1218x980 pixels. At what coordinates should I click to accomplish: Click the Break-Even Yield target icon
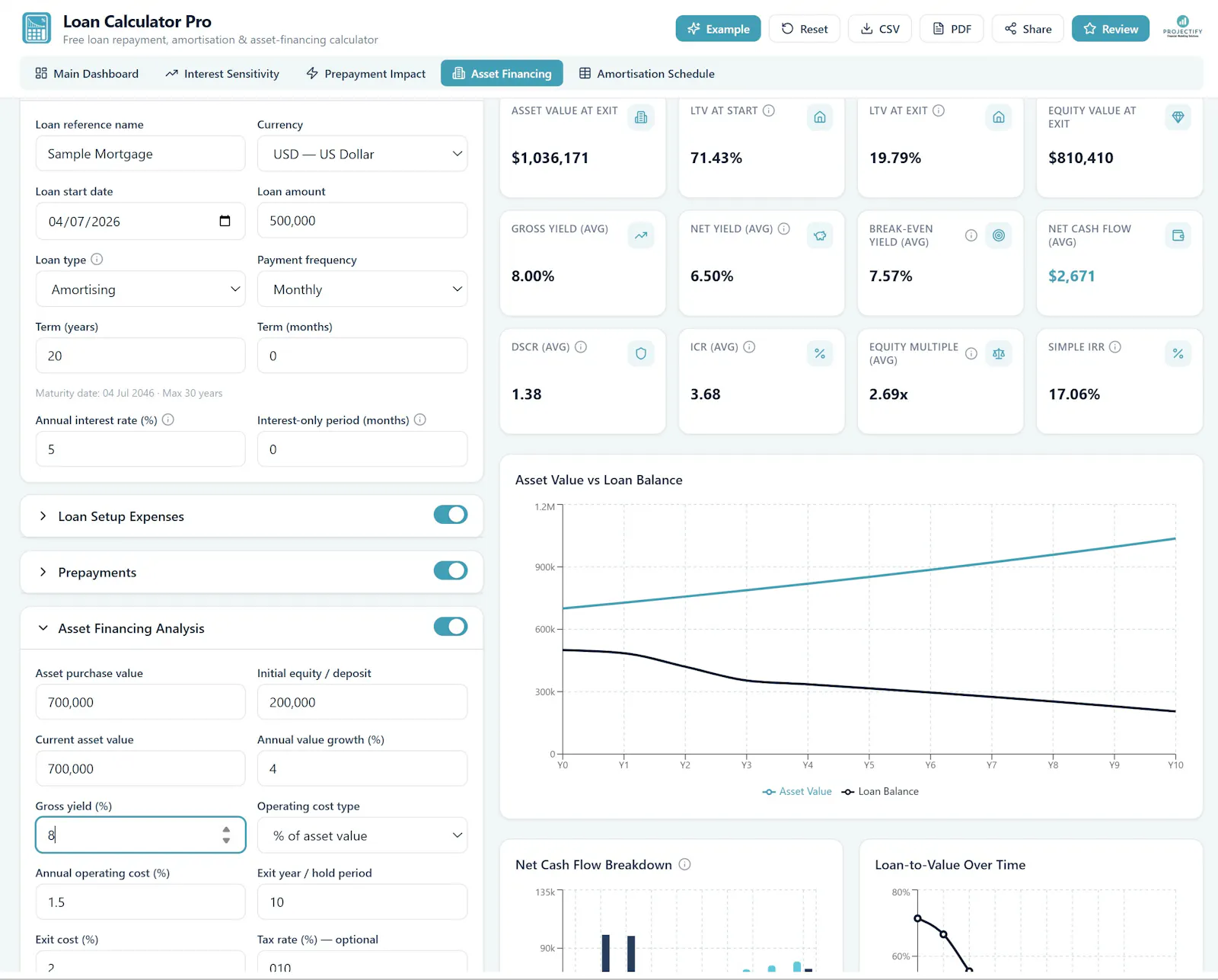[999, 235]
